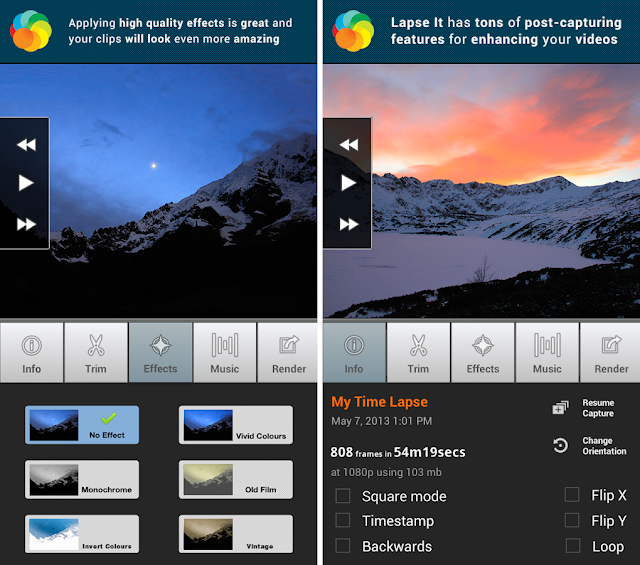Viewport: 640px width, 565px height.
Task: Enable Square mode checkbox
Action: point(342,496)
